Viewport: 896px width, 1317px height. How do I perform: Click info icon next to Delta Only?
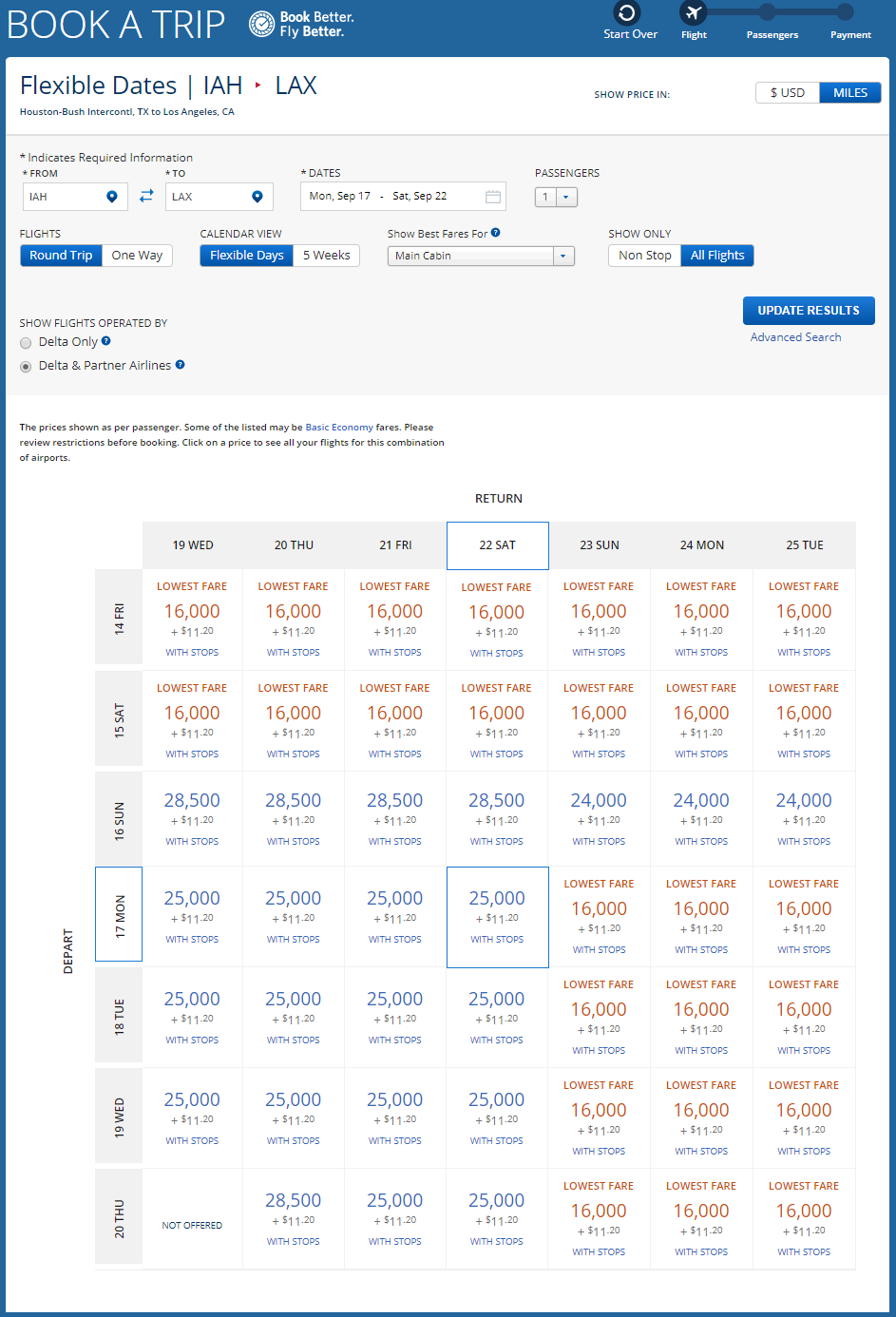[x=105, y=341]
